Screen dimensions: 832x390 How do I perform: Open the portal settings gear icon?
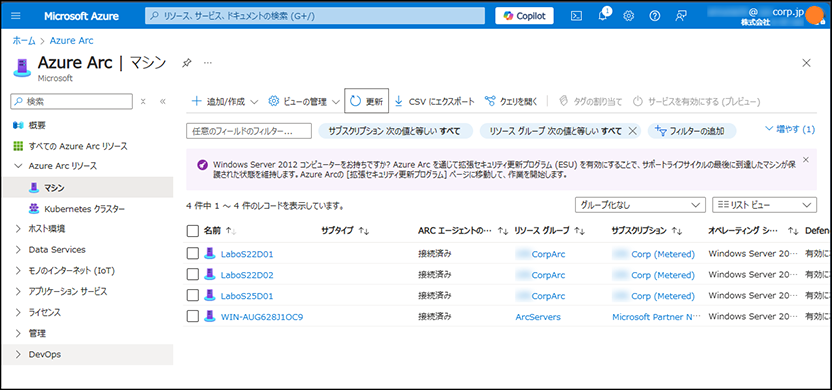629,16
